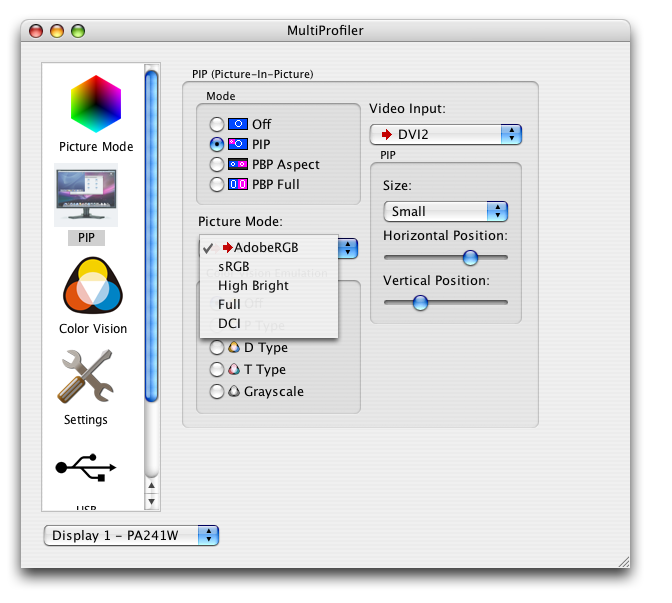Click the T Type color icon
Viewport: 672px width, 603px height.
[x=234, y=369]
